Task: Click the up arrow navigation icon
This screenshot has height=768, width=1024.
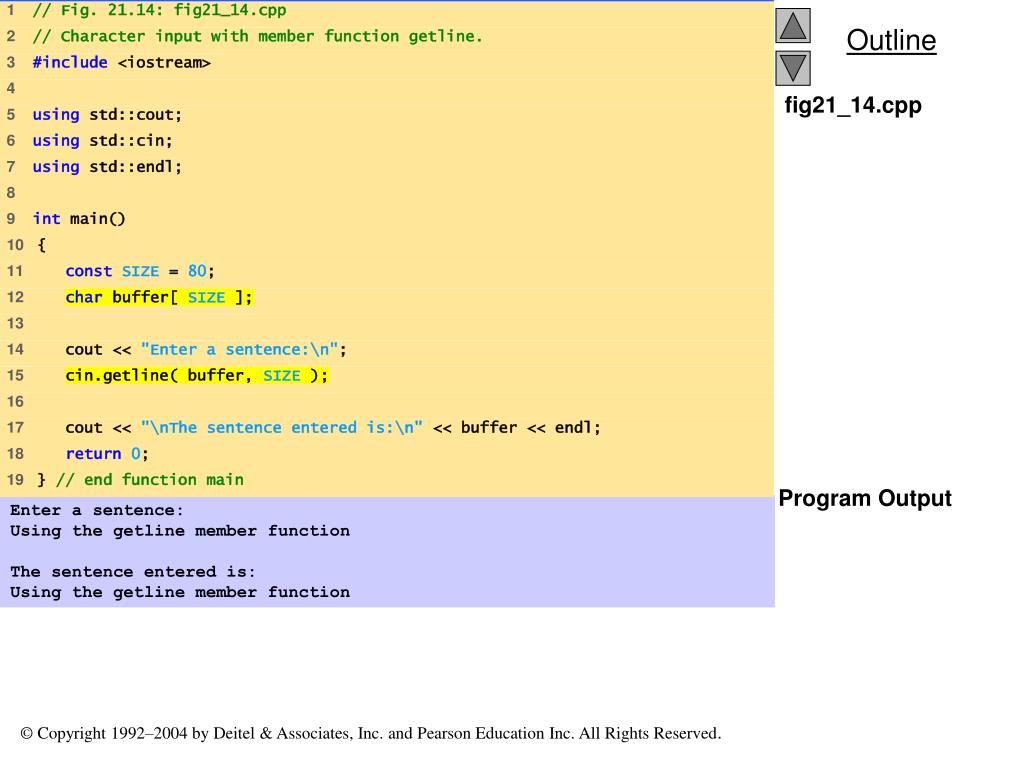Action: pos(793,25)
